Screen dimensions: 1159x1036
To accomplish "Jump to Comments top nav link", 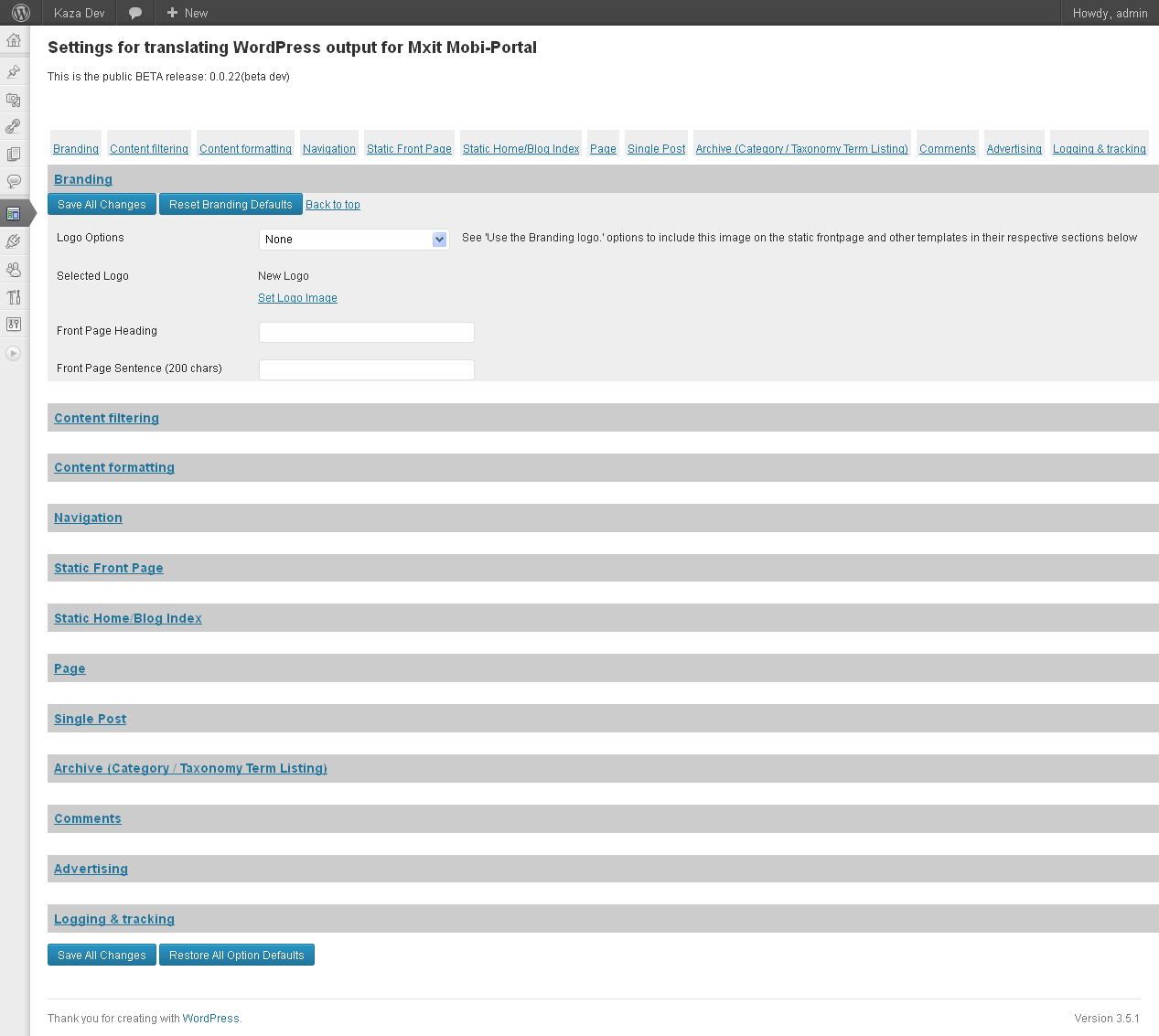I will [948, 149].
